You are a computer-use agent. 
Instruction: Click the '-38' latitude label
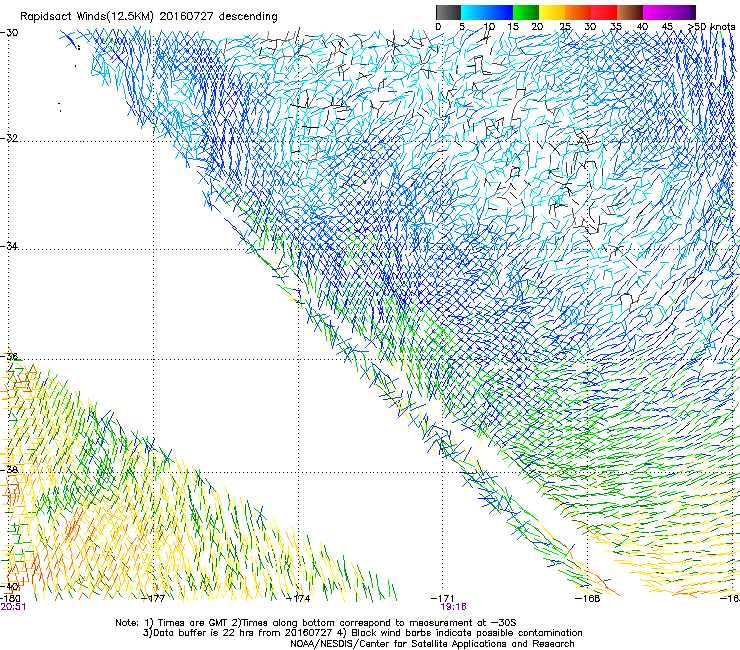coord(10,470)
